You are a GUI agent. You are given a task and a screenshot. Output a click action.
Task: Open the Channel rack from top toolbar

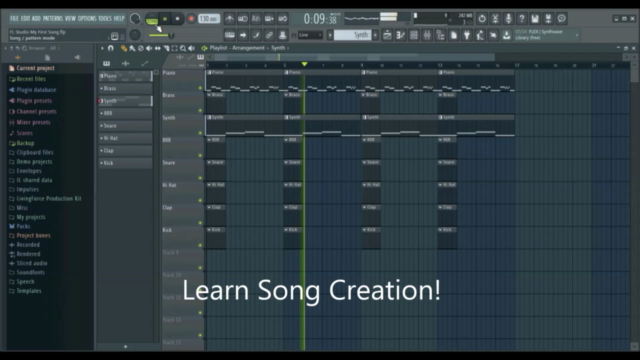click(414, 35)
